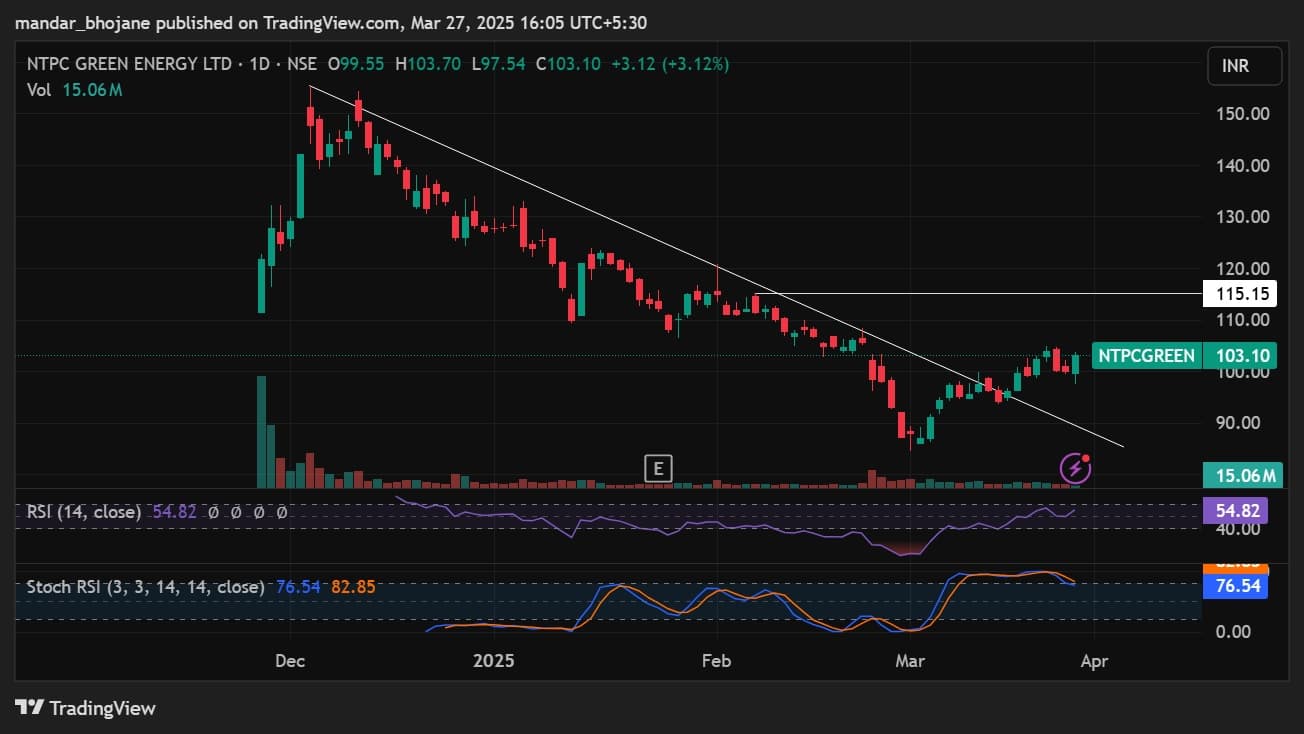Viewport: 1304px width, 734px height.
Task: Click the TradingView logo icon
Action: [30, 708]
